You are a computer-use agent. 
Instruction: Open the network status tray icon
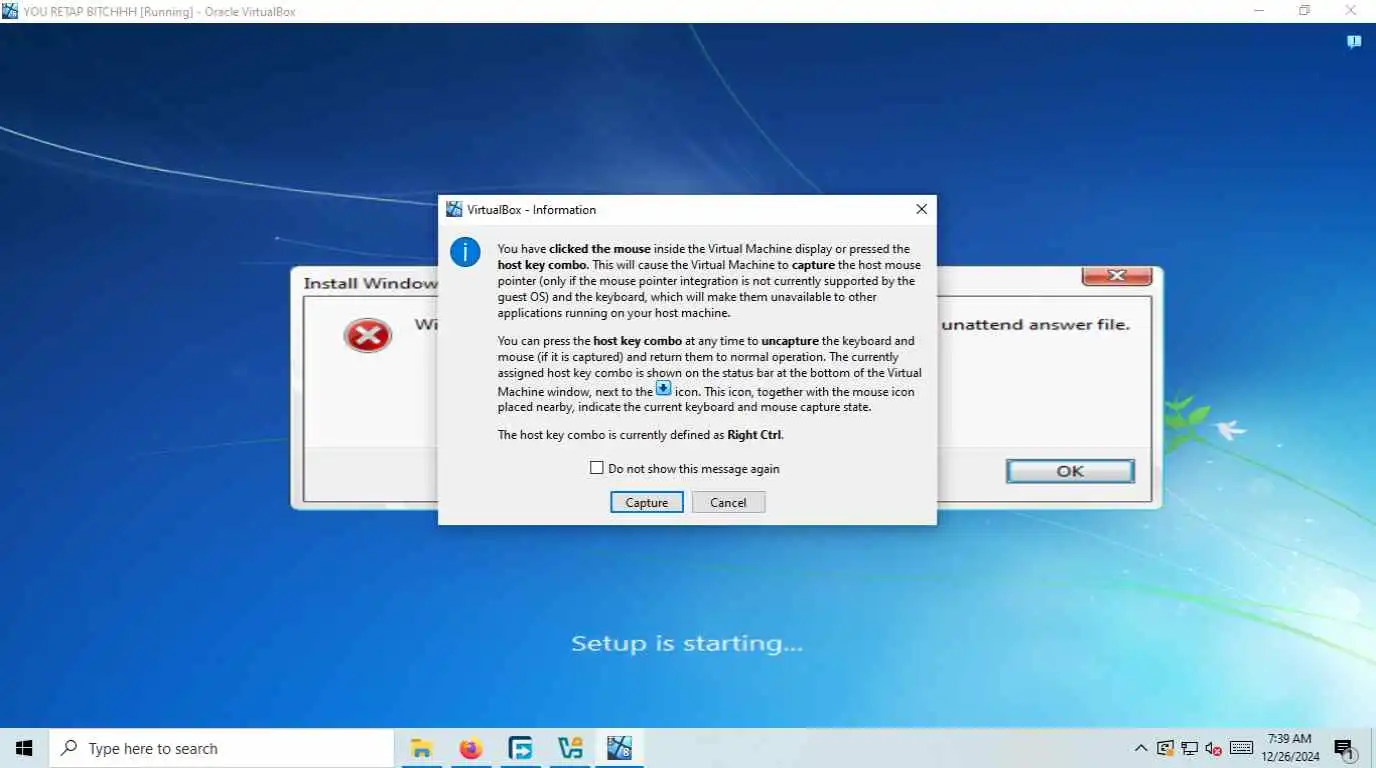(1190, 748)
